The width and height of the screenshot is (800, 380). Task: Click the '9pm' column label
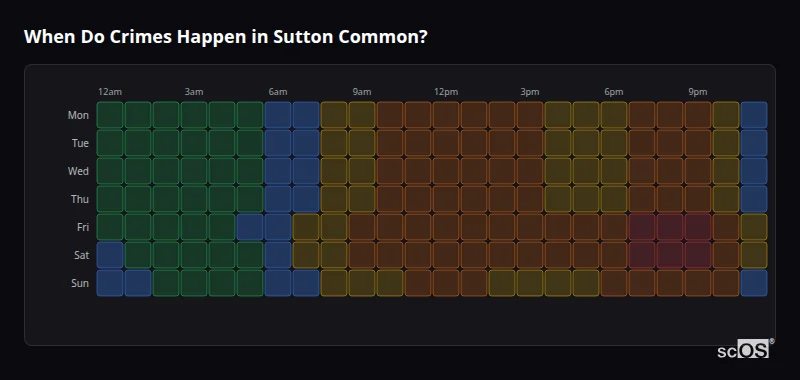(x=698, y=92)
